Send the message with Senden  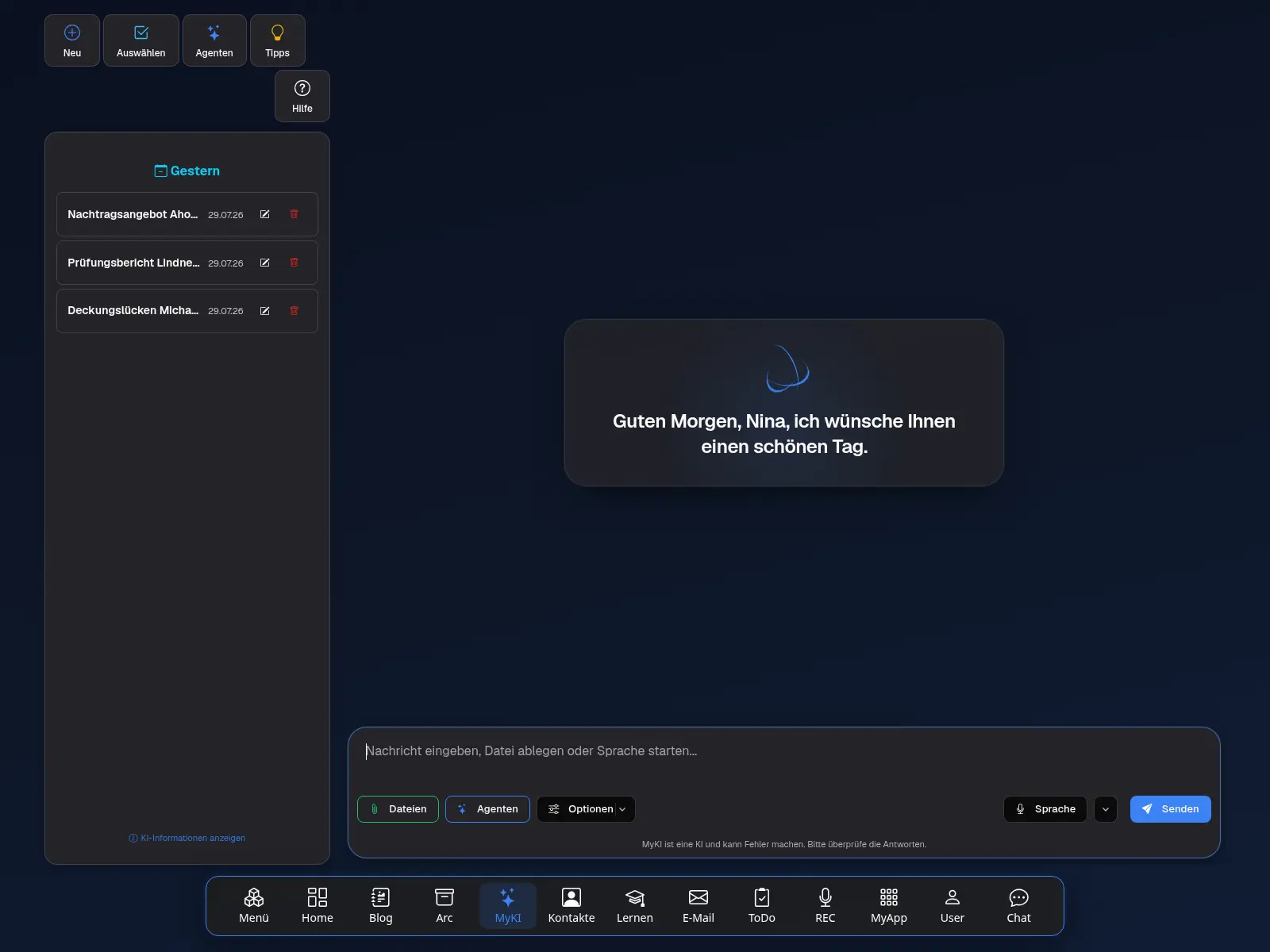tap(1171, 809)
